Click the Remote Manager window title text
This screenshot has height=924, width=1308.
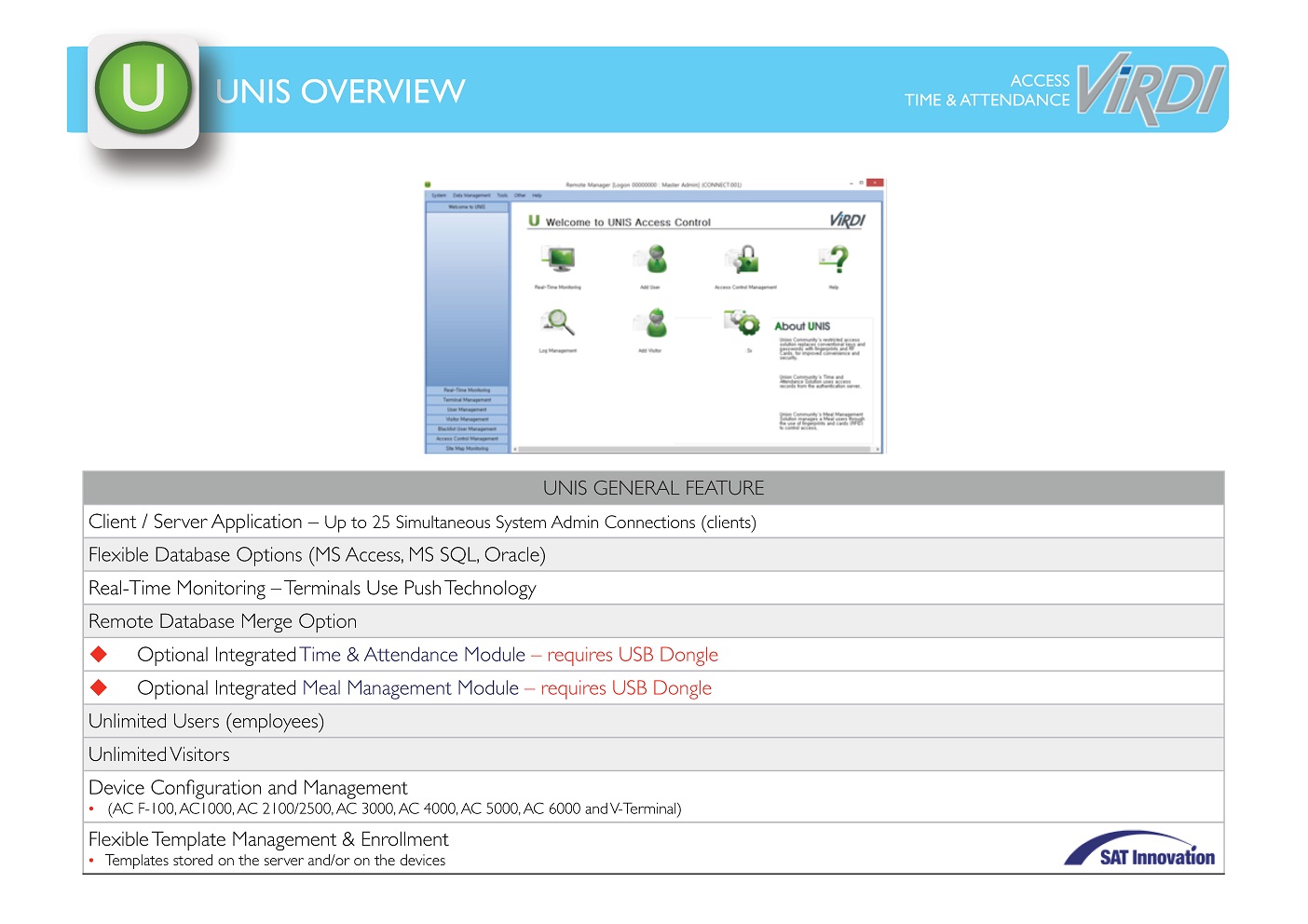654,184
